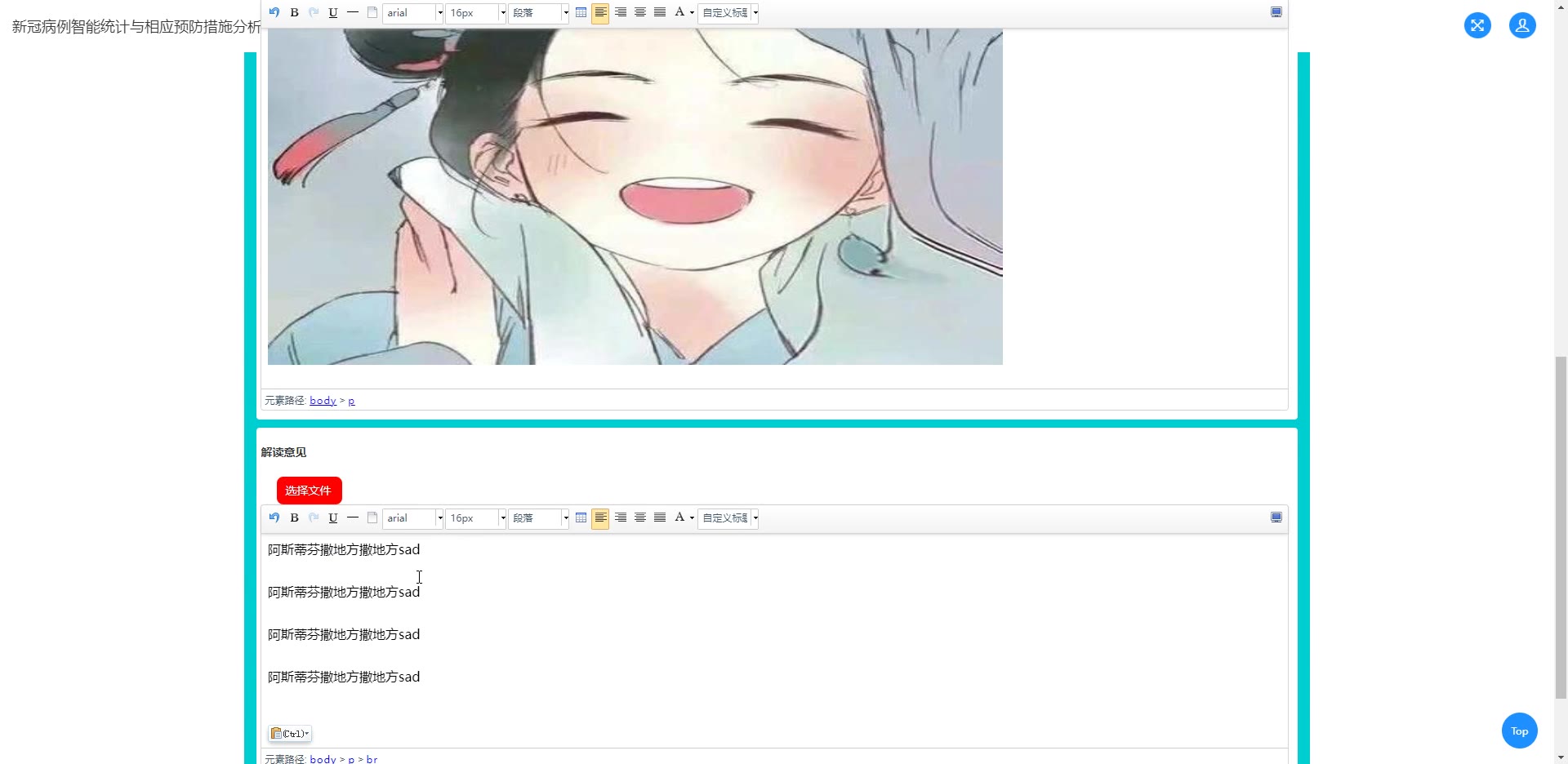The height and width of the screenshot is (764, 1568).
Task: Align right in the image editor toolbar
Action: click(x=621, y=12)
